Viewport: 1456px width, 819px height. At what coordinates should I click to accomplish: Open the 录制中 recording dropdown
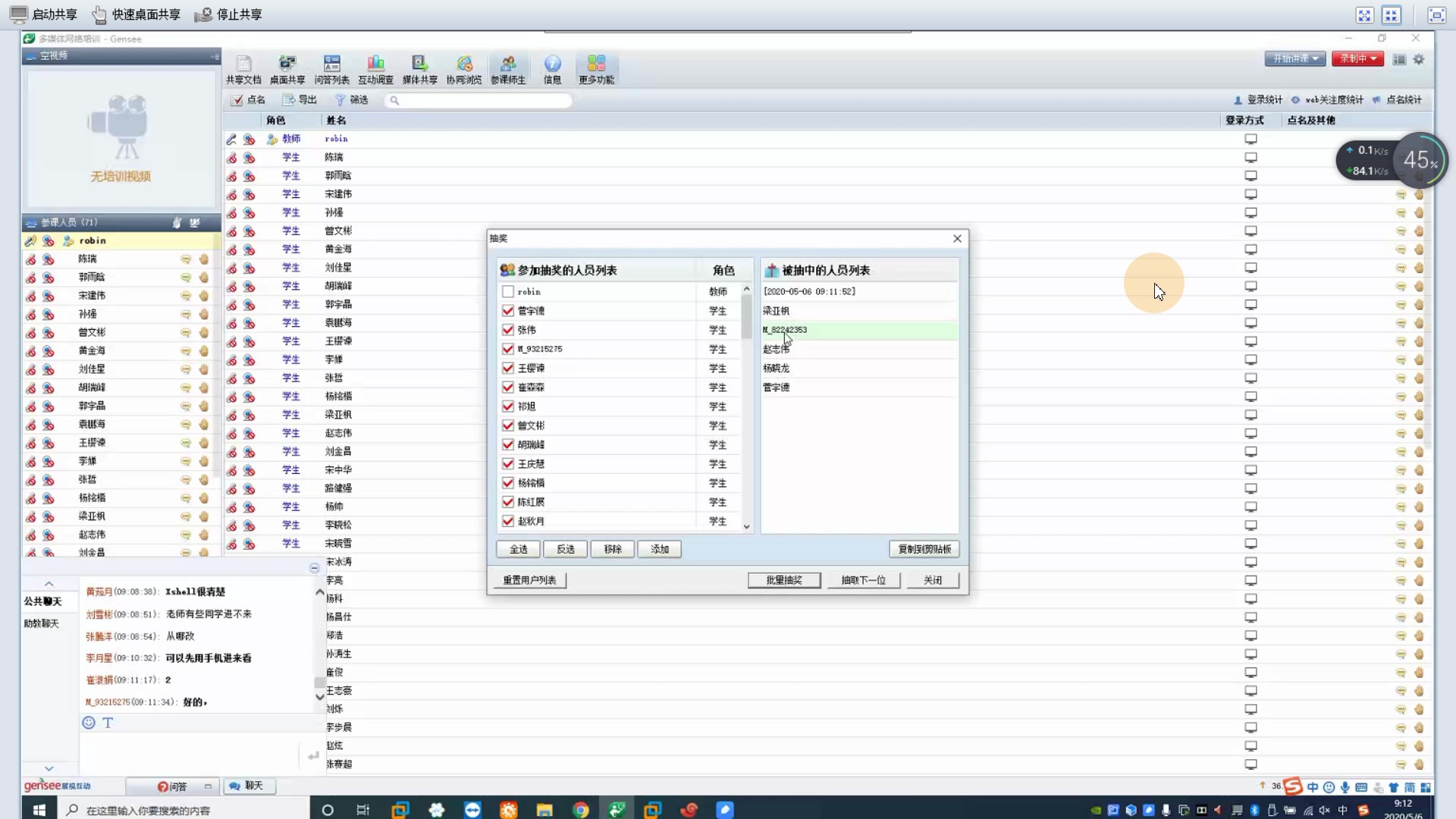tap(1357, 58)
